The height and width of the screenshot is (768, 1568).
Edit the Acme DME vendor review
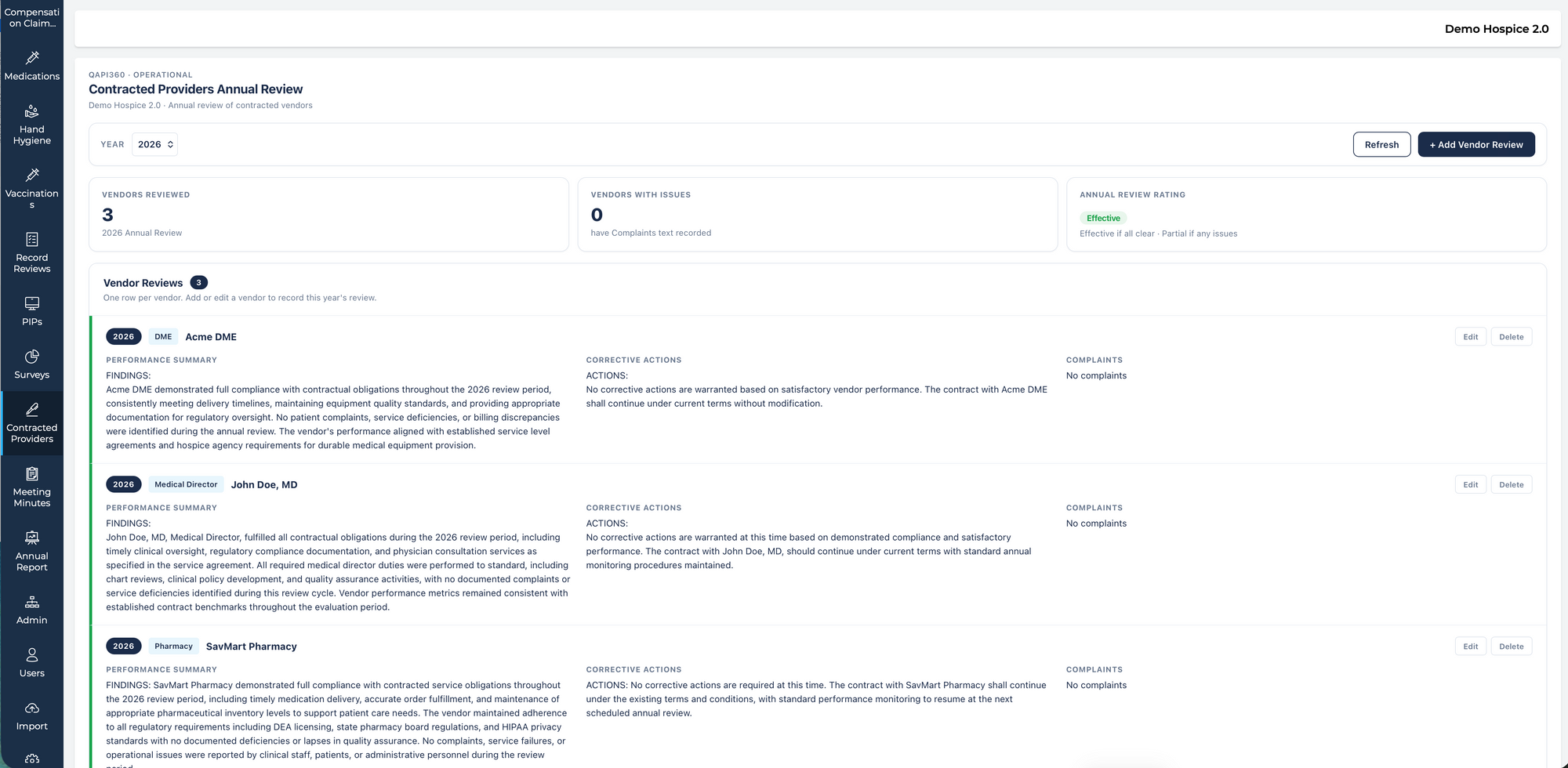(x=1471, y=337)
